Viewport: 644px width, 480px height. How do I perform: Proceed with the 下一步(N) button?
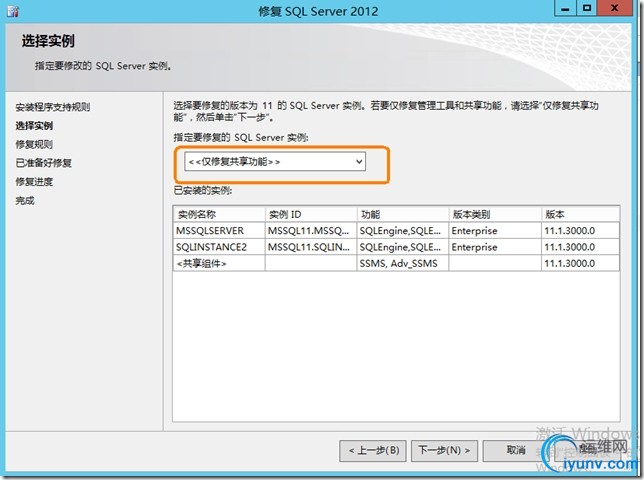(444, 451)
